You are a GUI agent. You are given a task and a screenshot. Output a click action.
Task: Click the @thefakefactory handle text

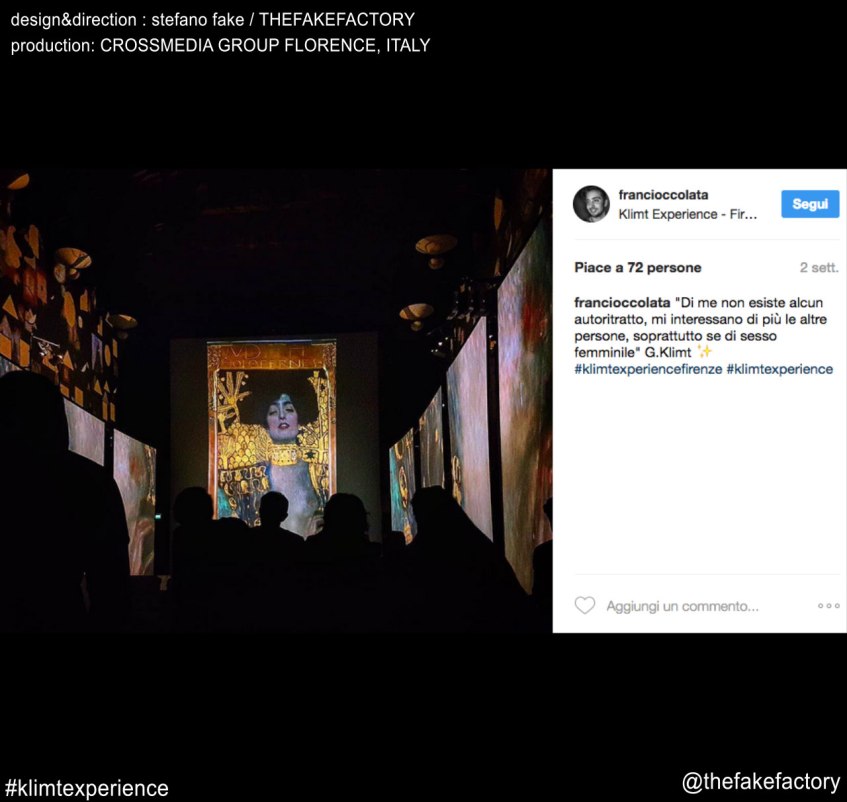(x=761, y=781)
